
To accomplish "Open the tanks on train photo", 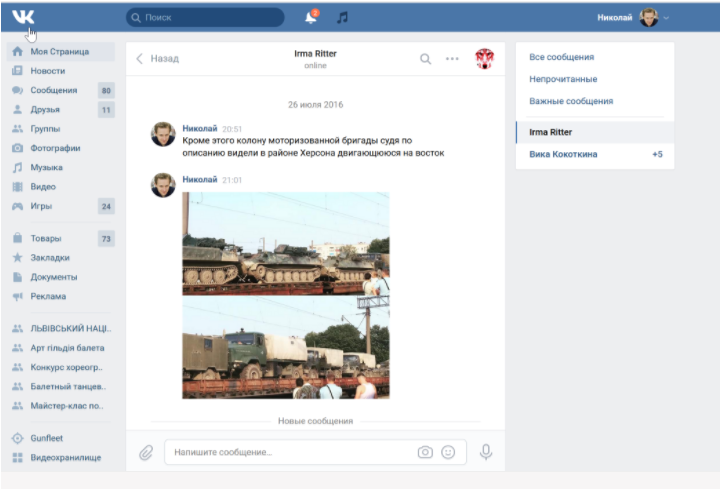I will click(x=285, y=242).
